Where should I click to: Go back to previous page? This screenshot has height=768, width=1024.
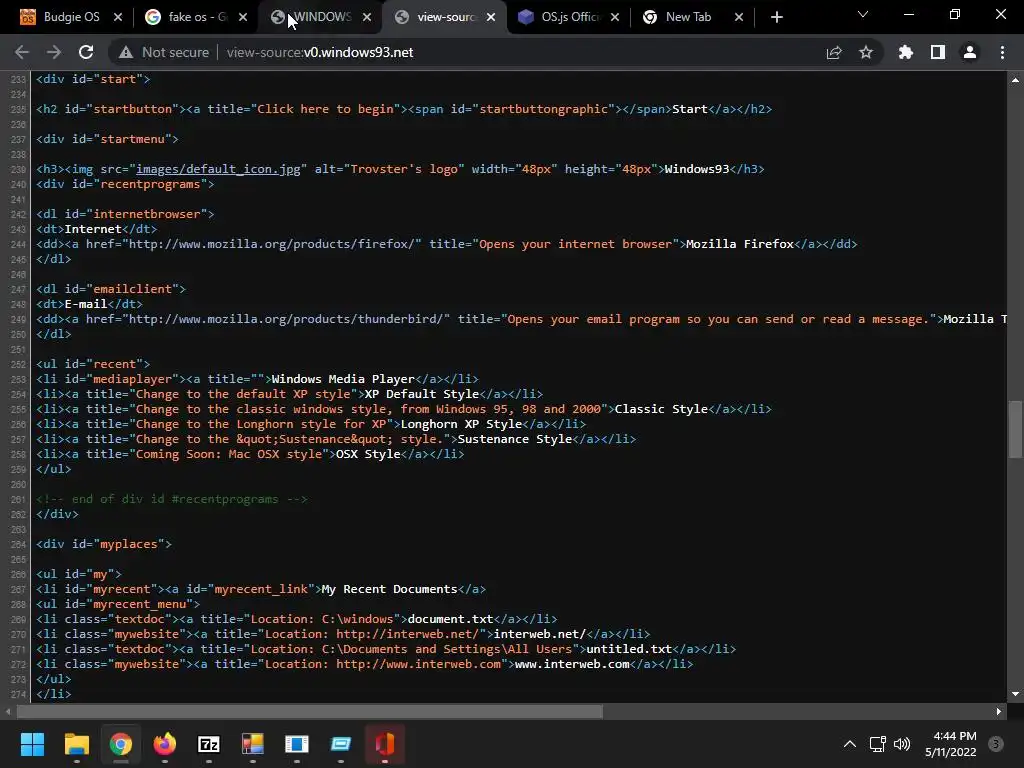tap(22, 52)
